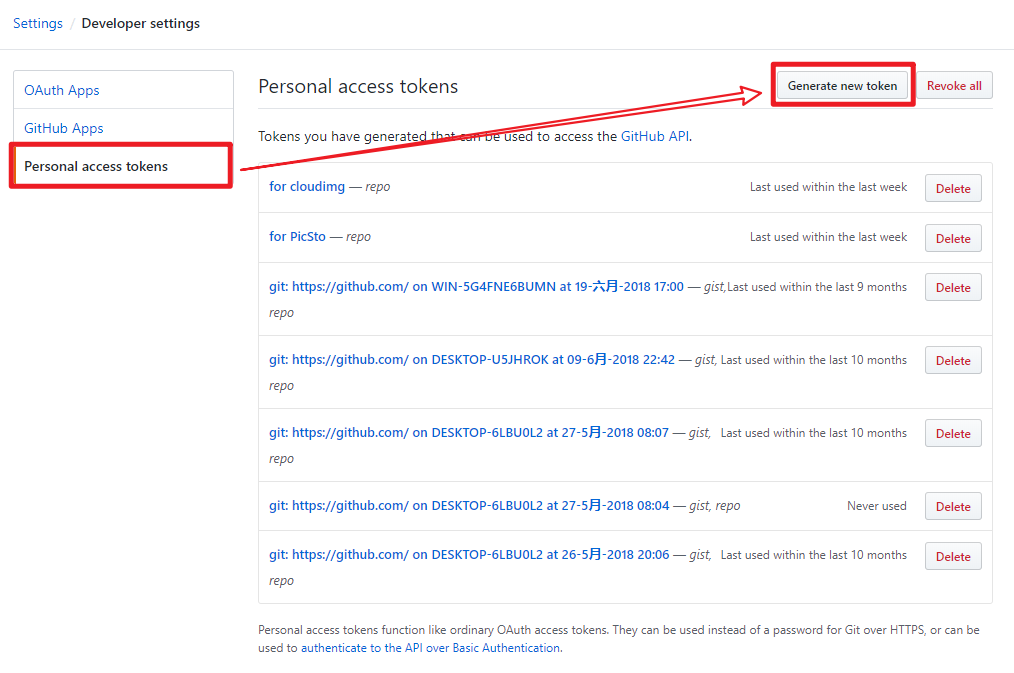Open OAuth Apps in sidebar
Image resolution: width=1014 pixels, height=673 pixels.
coord(61,91)
